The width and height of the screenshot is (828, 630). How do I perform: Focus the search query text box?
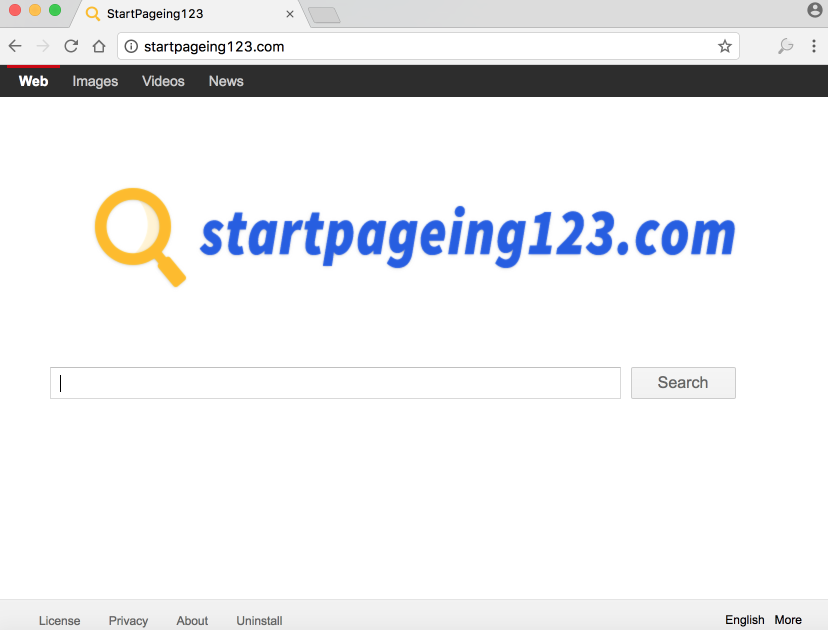(335, 383)
